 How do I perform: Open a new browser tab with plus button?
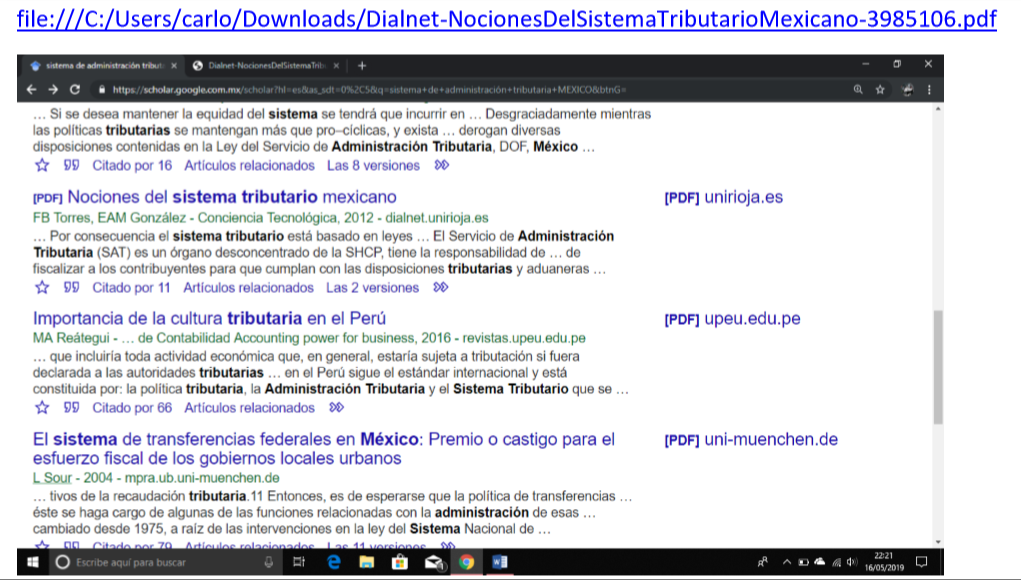(361, 66)
